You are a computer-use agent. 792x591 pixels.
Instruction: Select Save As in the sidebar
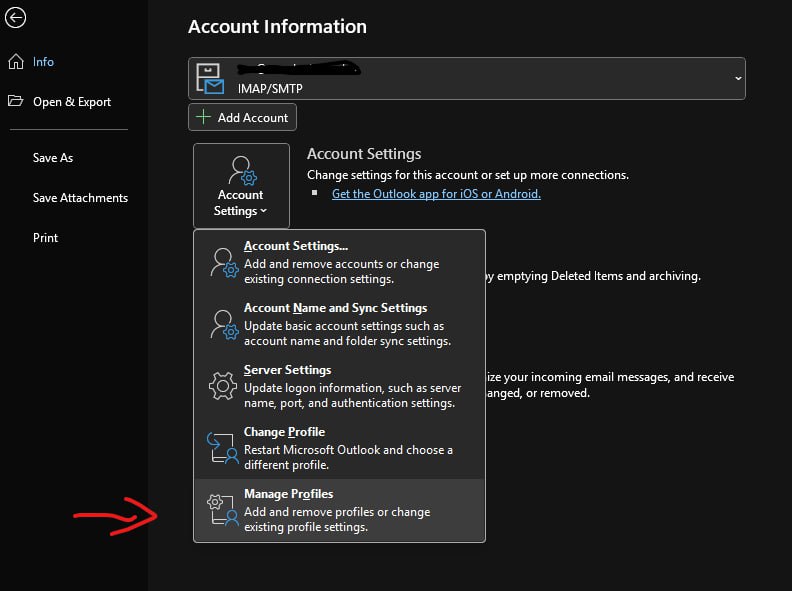click(x=53, y=158)
